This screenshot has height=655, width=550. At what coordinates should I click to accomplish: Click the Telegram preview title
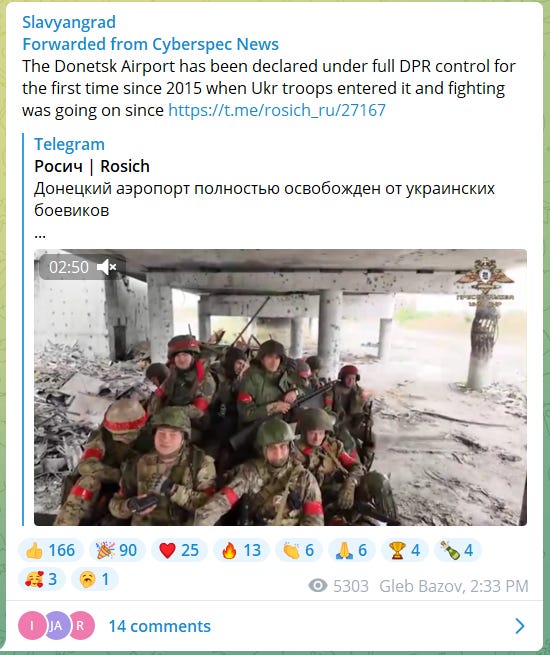tap(69, 144)
